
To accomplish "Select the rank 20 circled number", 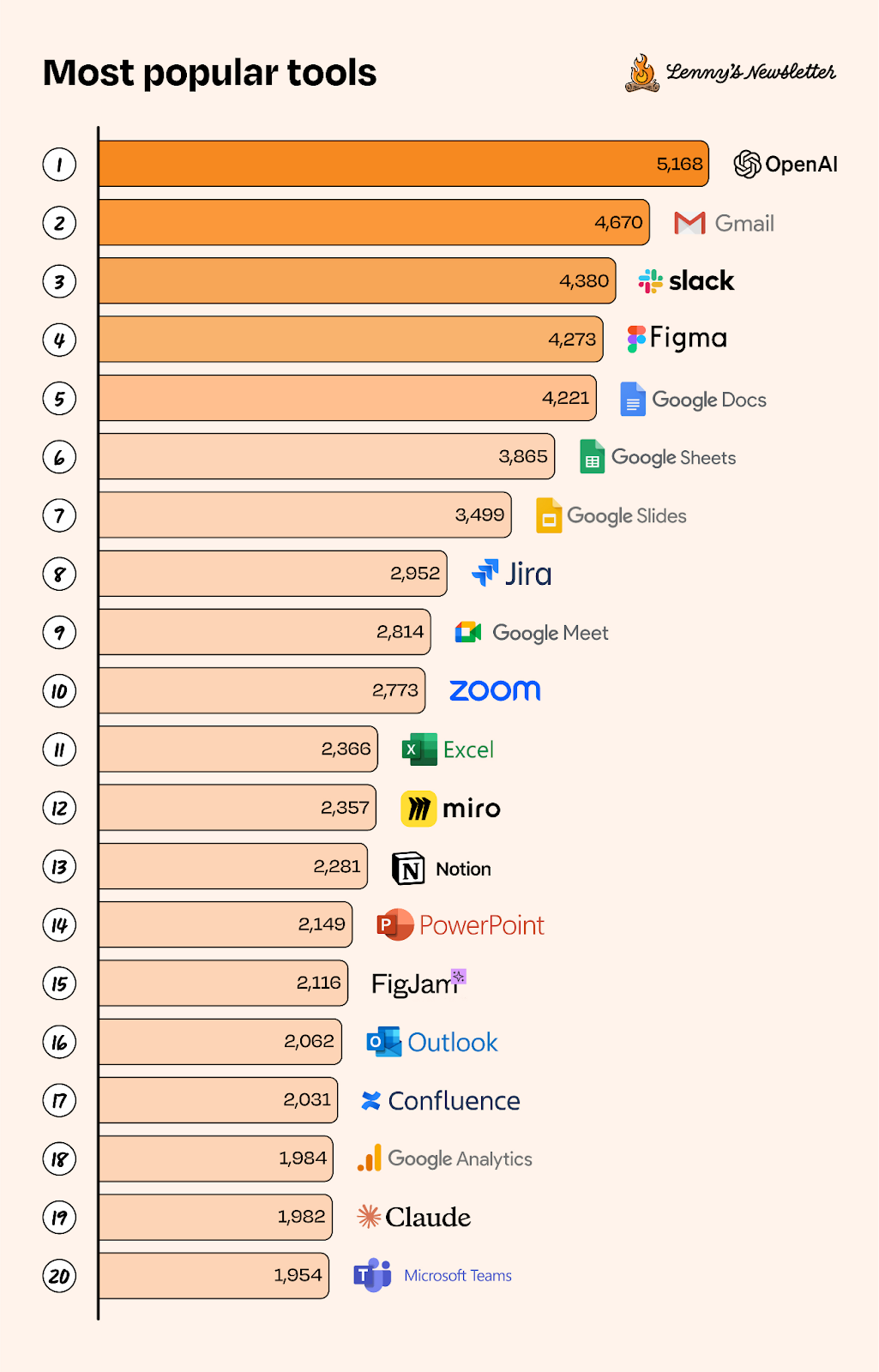I will [59, 1276].
